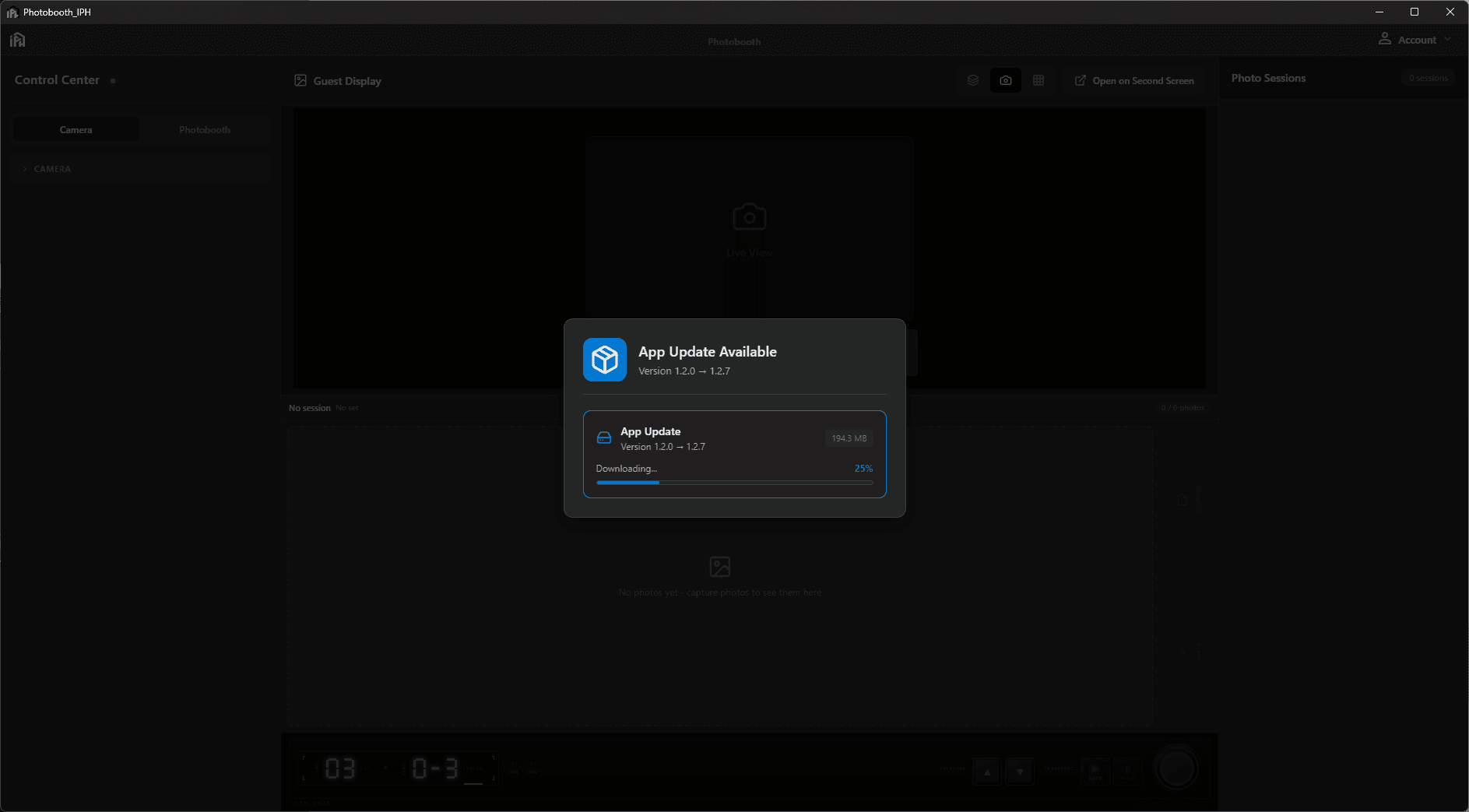Click the blue package update icon
Image resolution: width=1469 pixels, height=812 pixels.
tap(605, 360)
